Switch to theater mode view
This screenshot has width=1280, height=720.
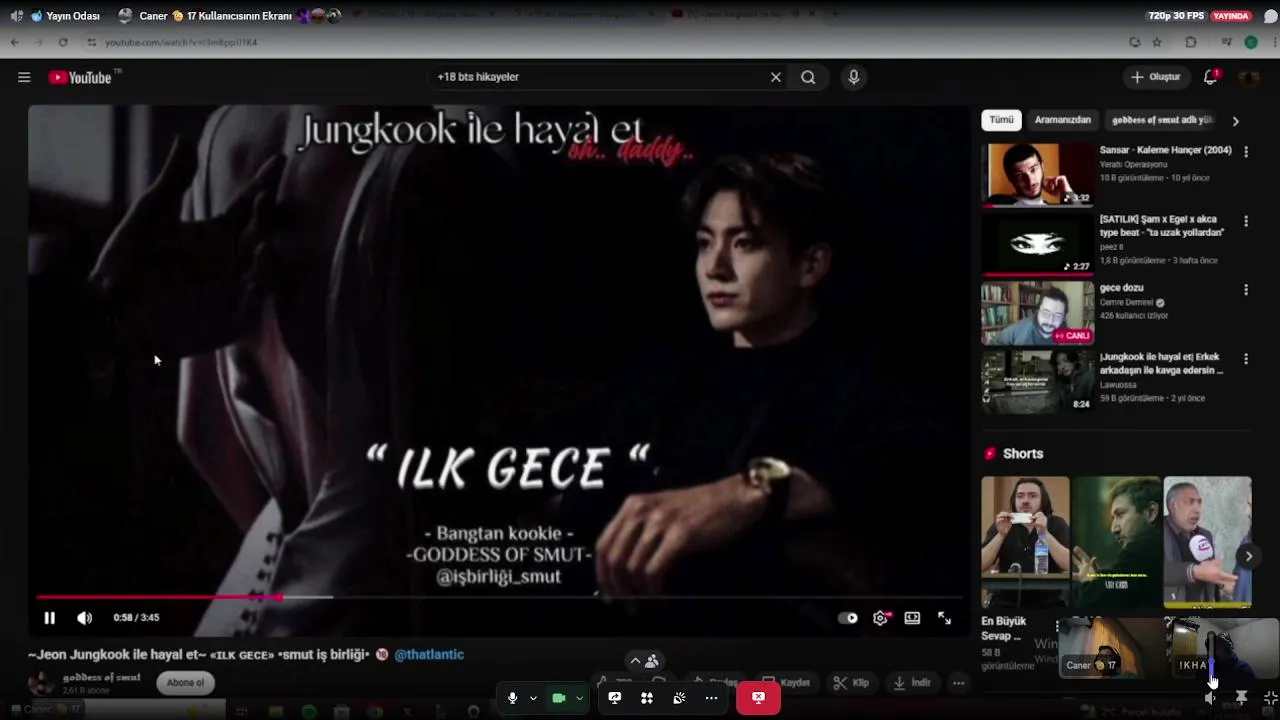click(x=912, y=618)
